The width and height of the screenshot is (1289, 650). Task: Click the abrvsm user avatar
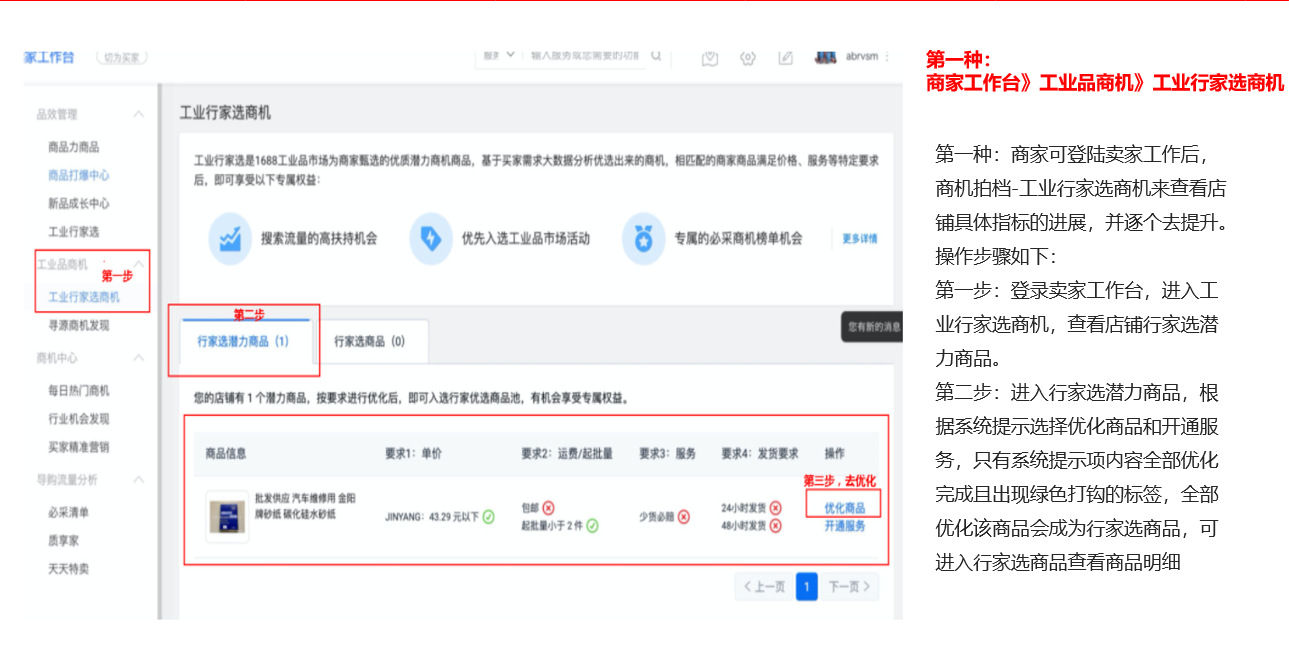[826, 57]
